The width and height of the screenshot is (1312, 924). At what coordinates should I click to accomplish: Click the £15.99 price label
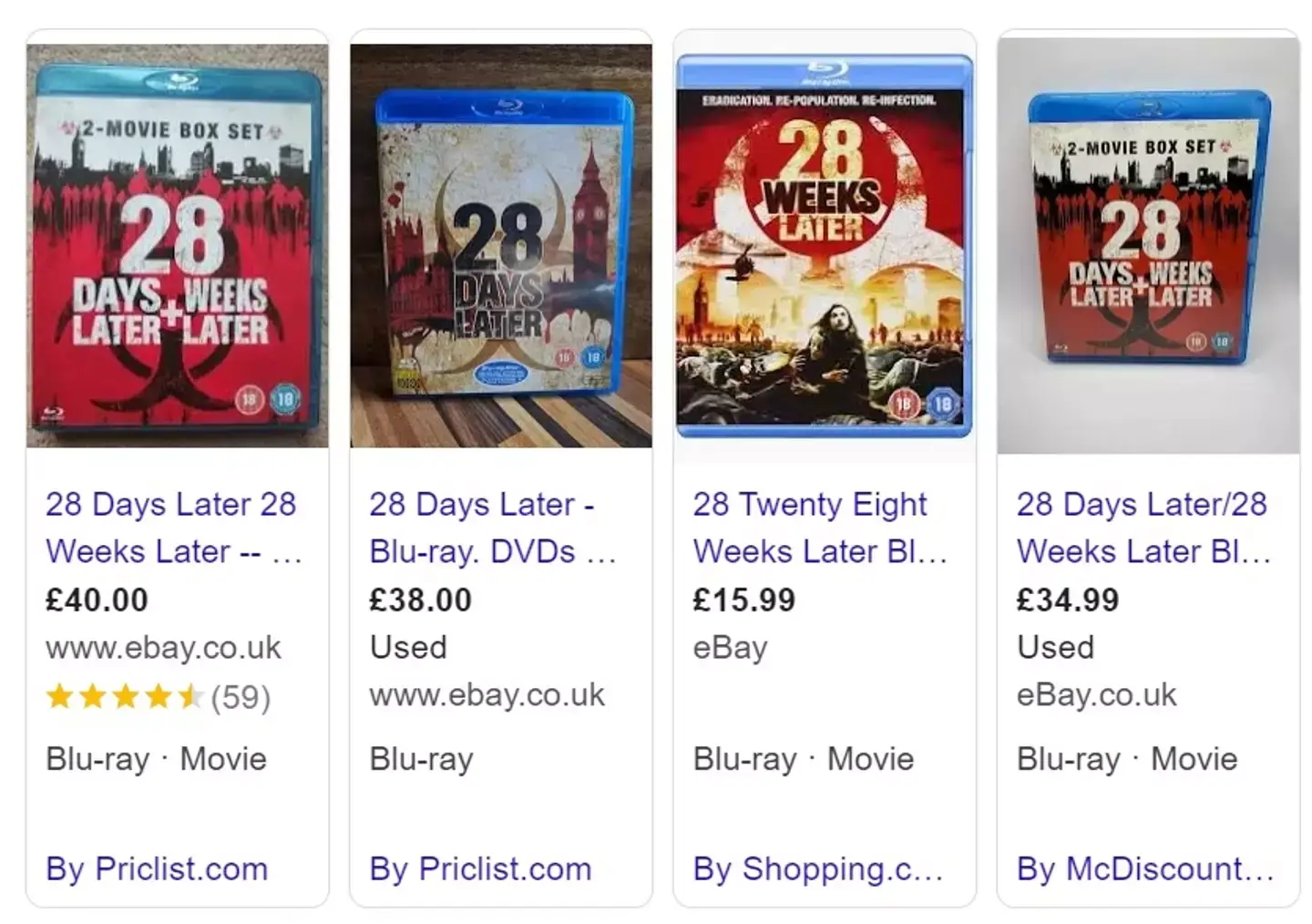click(743, 600)
